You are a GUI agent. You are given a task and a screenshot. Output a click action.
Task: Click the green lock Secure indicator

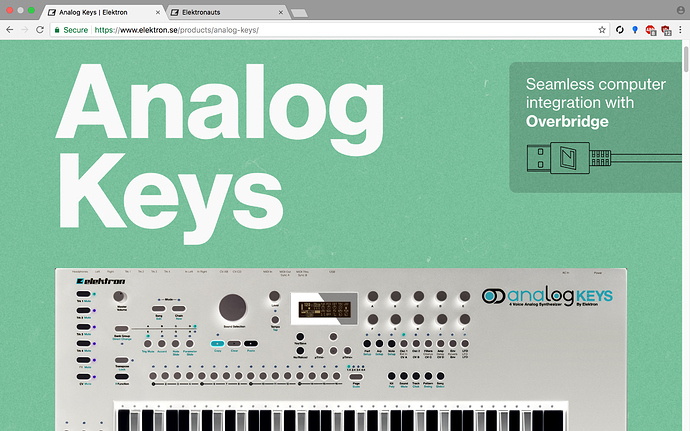coord(71,30)
